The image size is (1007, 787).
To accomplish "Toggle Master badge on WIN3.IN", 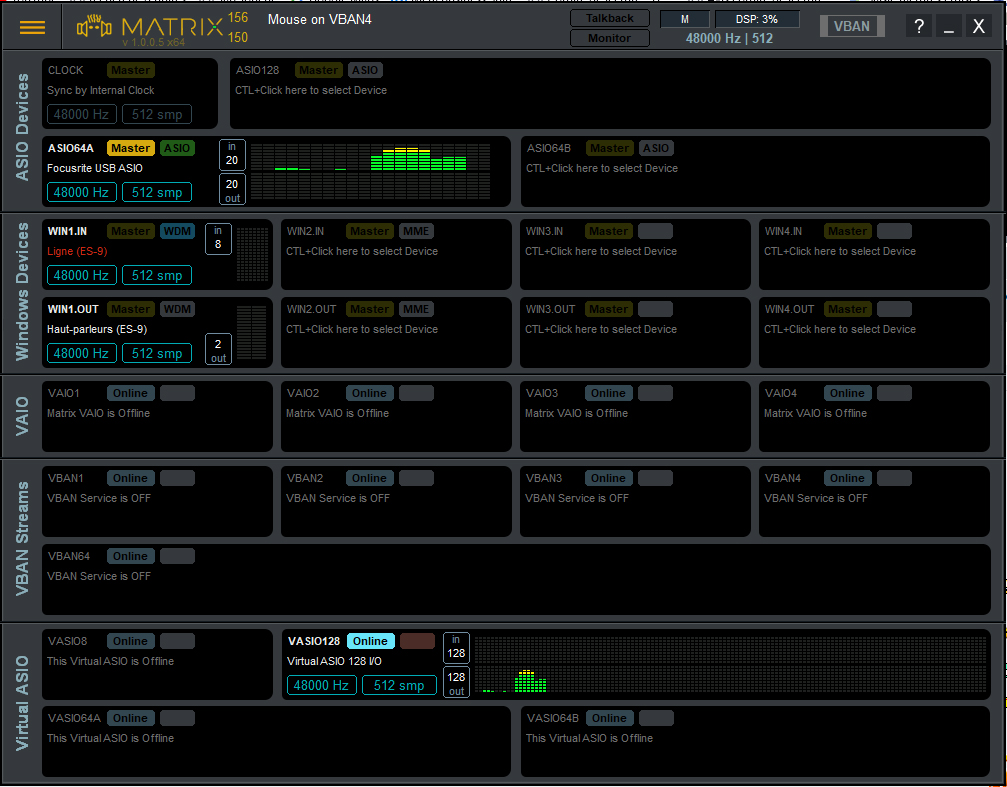I will click(x=608, y=231).
